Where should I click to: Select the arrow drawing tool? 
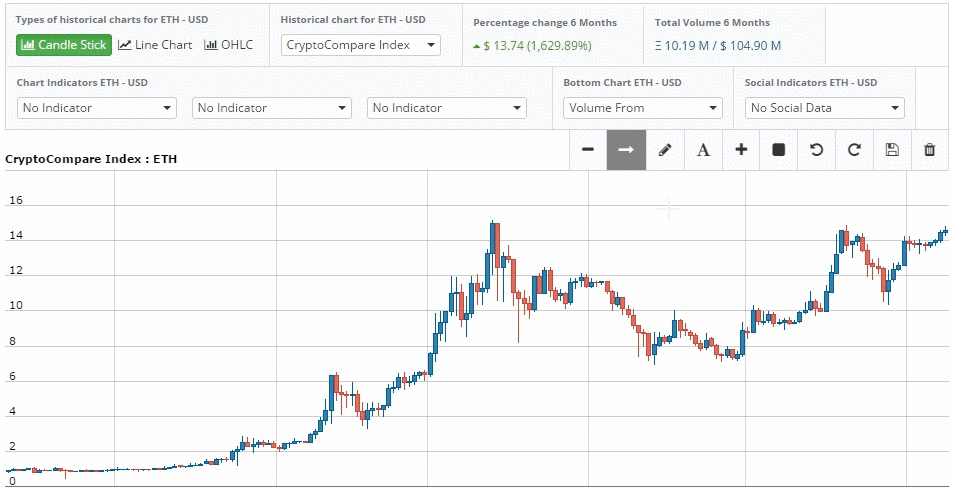click(x=626, y=150)
